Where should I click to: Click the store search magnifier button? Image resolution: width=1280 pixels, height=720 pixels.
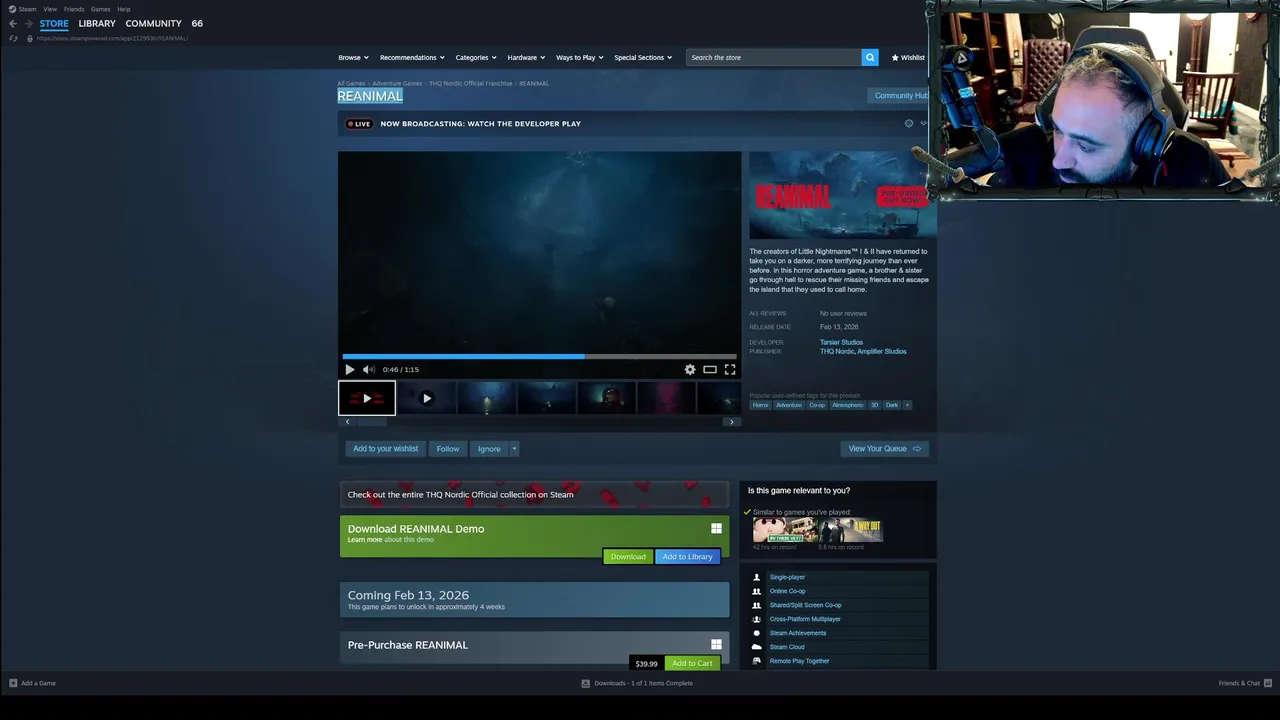(870, 57)
